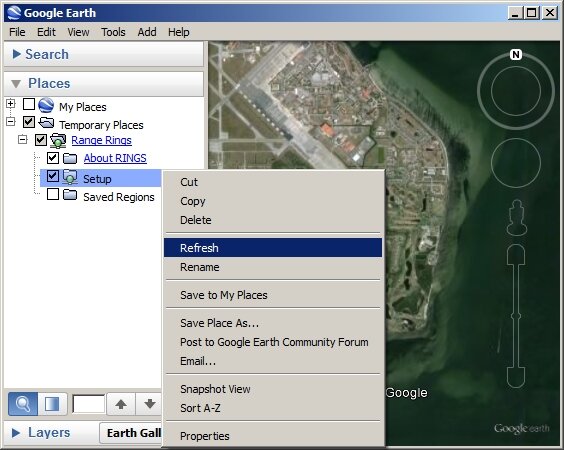This screenshot has width=564, height=450.
Task: Choose Rename from the context menu
Action: 273,267
